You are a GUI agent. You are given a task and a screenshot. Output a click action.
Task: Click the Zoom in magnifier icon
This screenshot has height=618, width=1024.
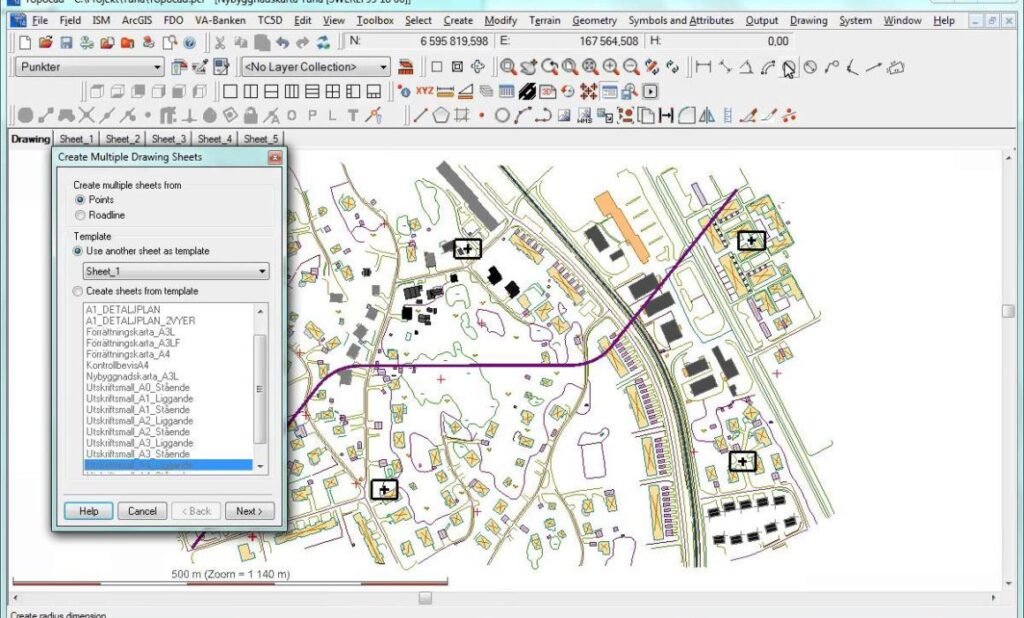click(x=611, y=67)
